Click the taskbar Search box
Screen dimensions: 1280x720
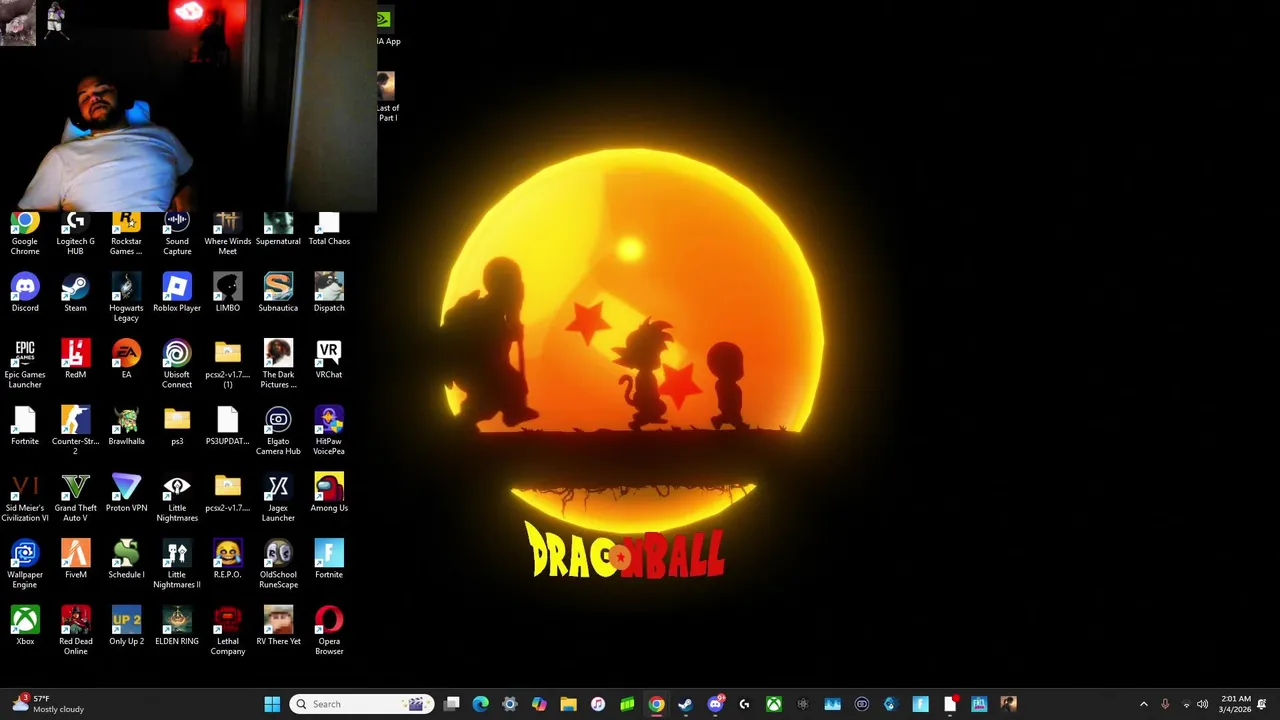[361, 704]
